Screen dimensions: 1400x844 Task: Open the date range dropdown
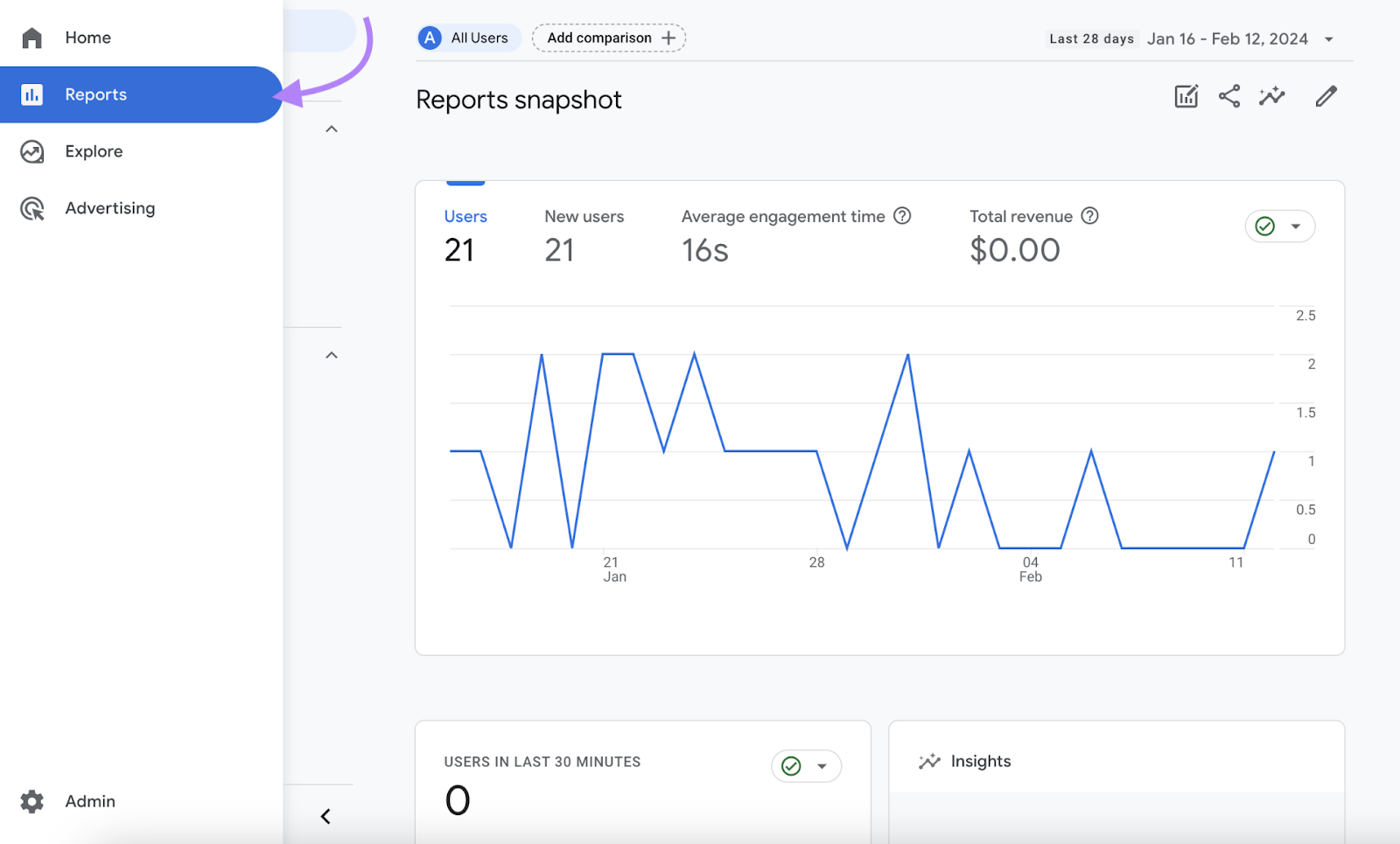(x=1328, y=39)
